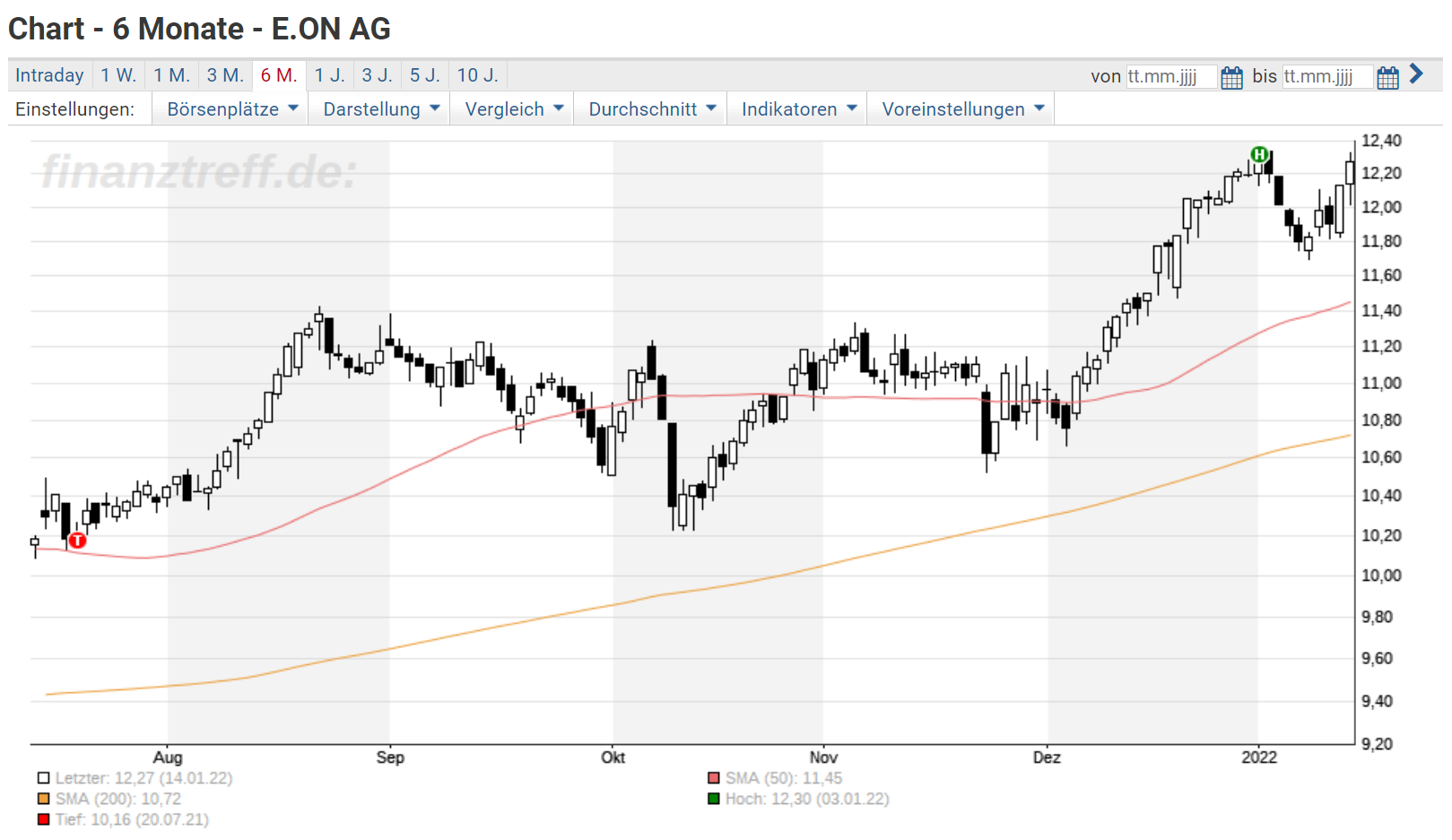
Task: Select the 5 J. time range tab
Action: [x=425, y=75]
